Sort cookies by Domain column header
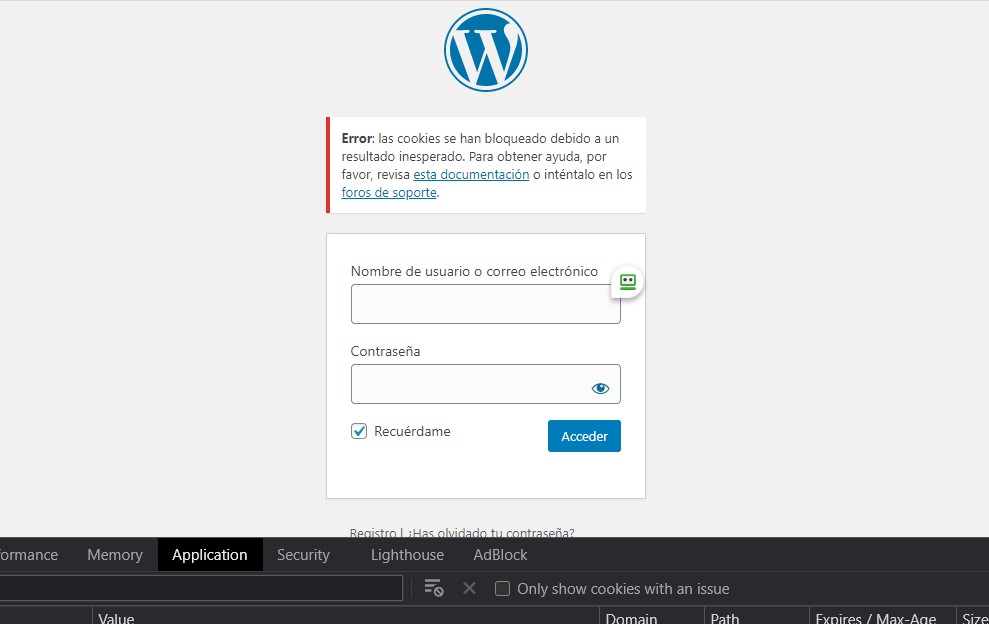This screenshot has width=989, height=624. pos(652,616)
